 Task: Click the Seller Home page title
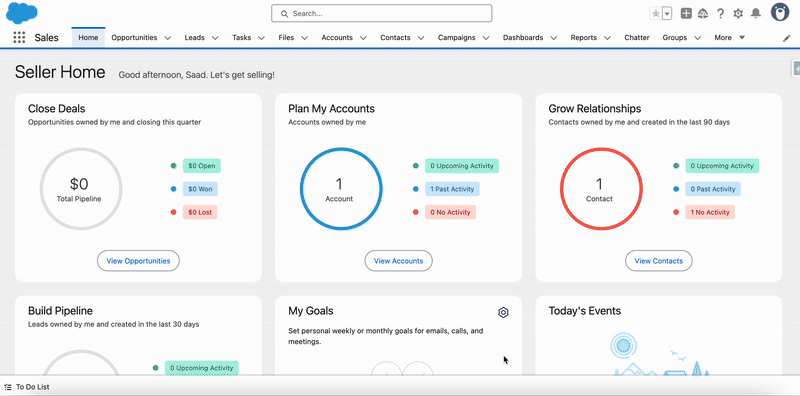tap(60, 72)
